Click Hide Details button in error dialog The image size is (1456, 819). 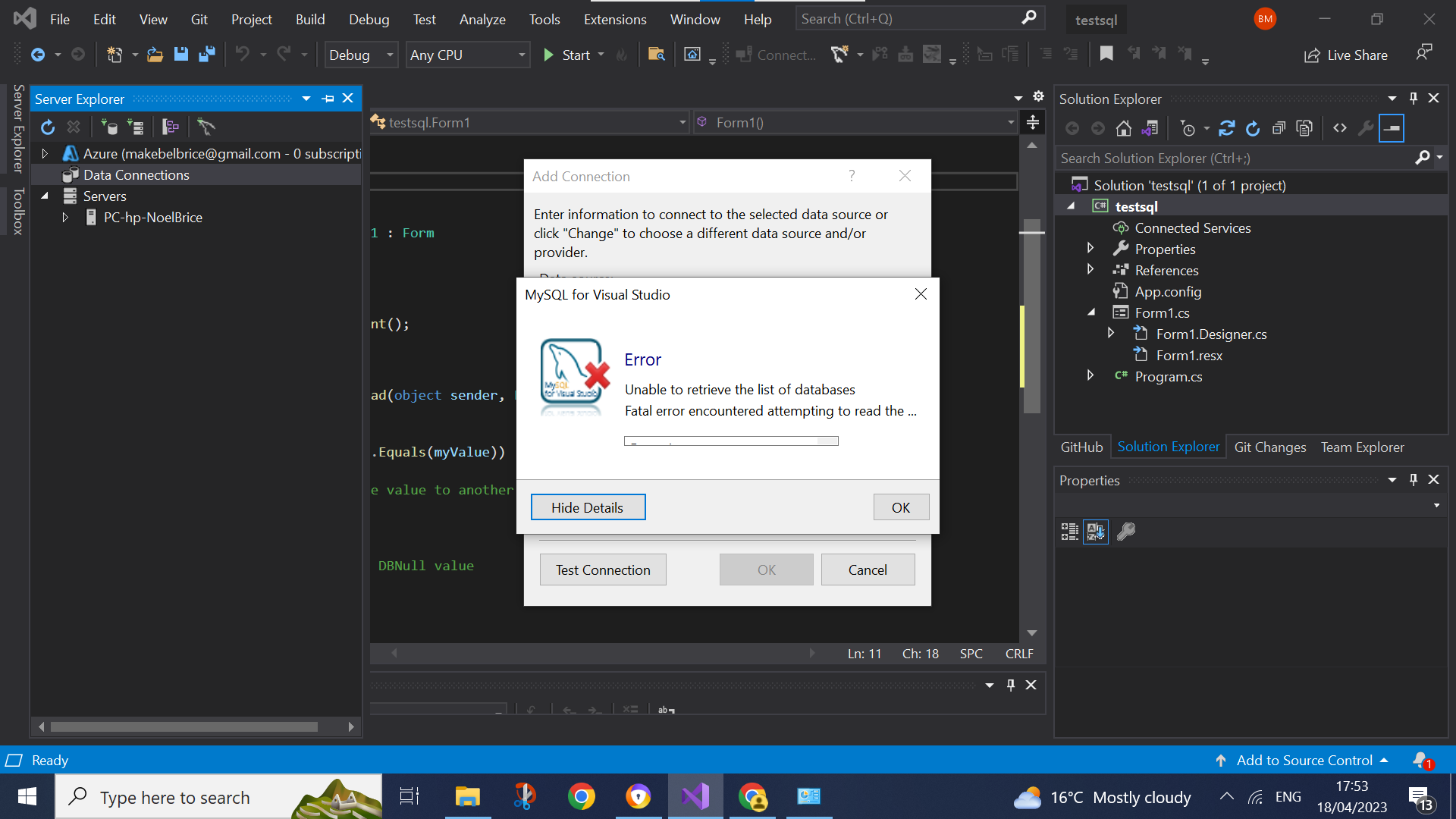(587, 507)
